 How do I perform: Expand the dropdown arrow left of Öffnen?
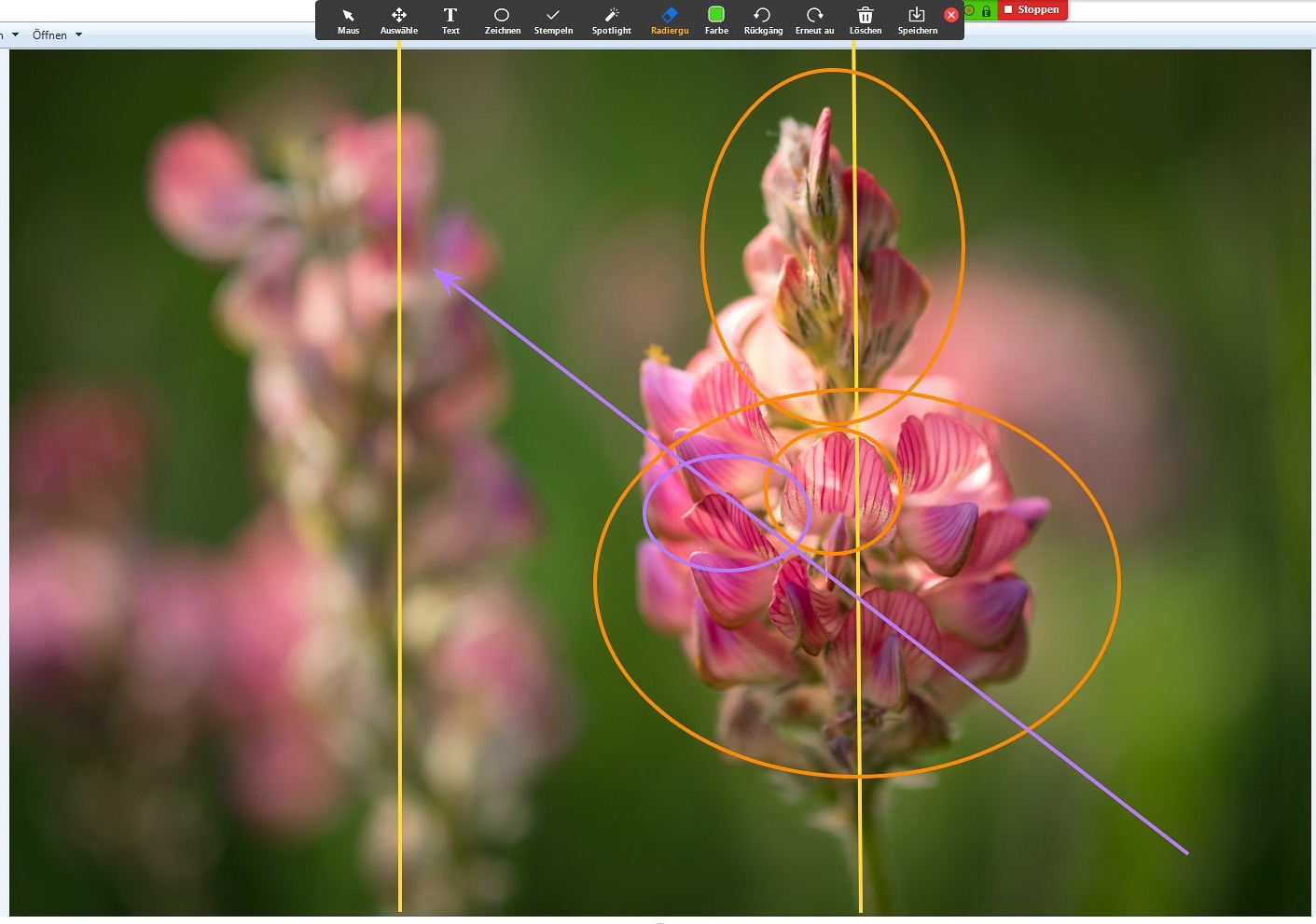click(x=15, y=35)
